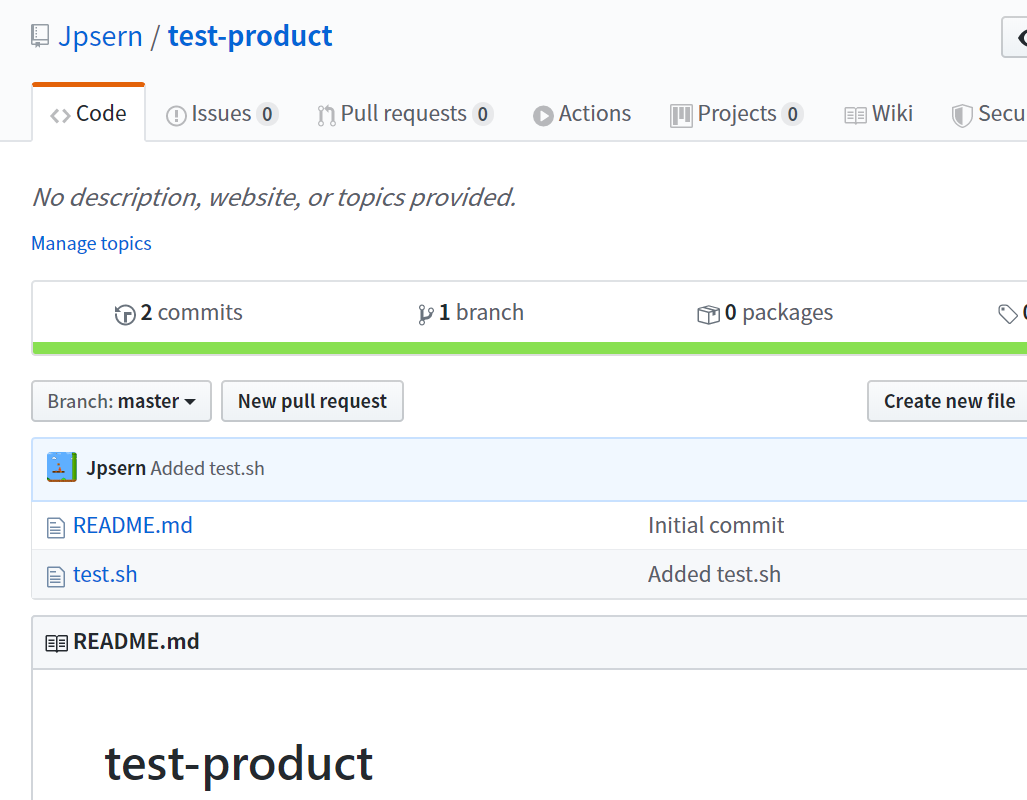Screen dimensions: 1027x800
Task: Open packages via the package icon
Action: (x=710, y=312)
